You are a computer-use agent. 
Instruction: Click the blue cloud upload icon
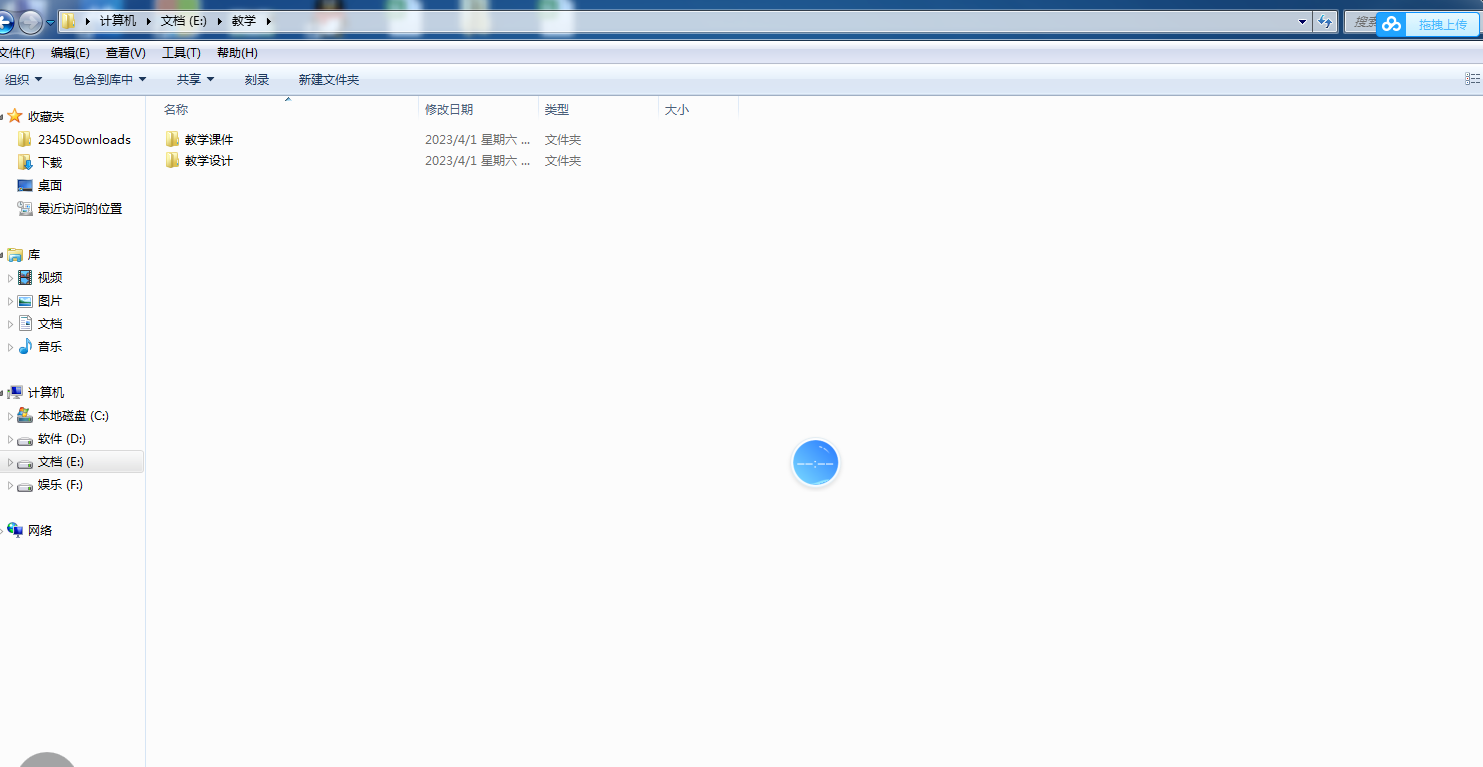1391,24
